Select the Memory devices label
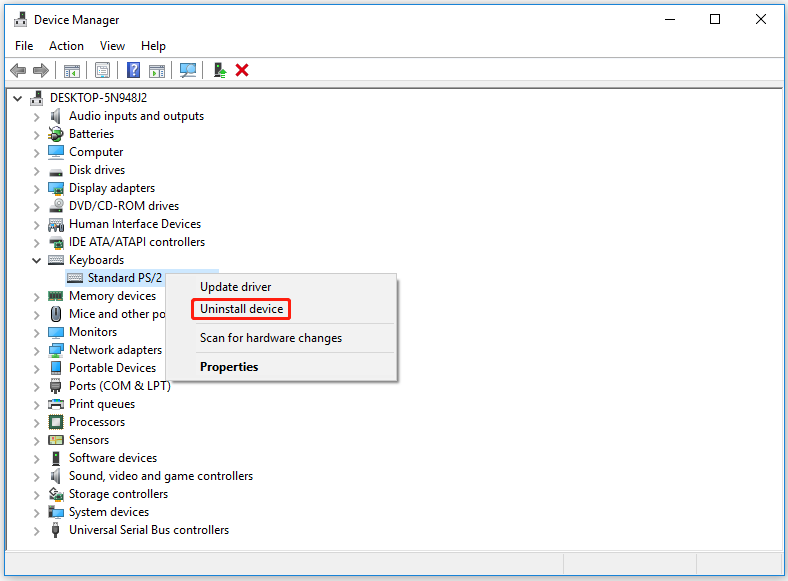 pos(113,296)
